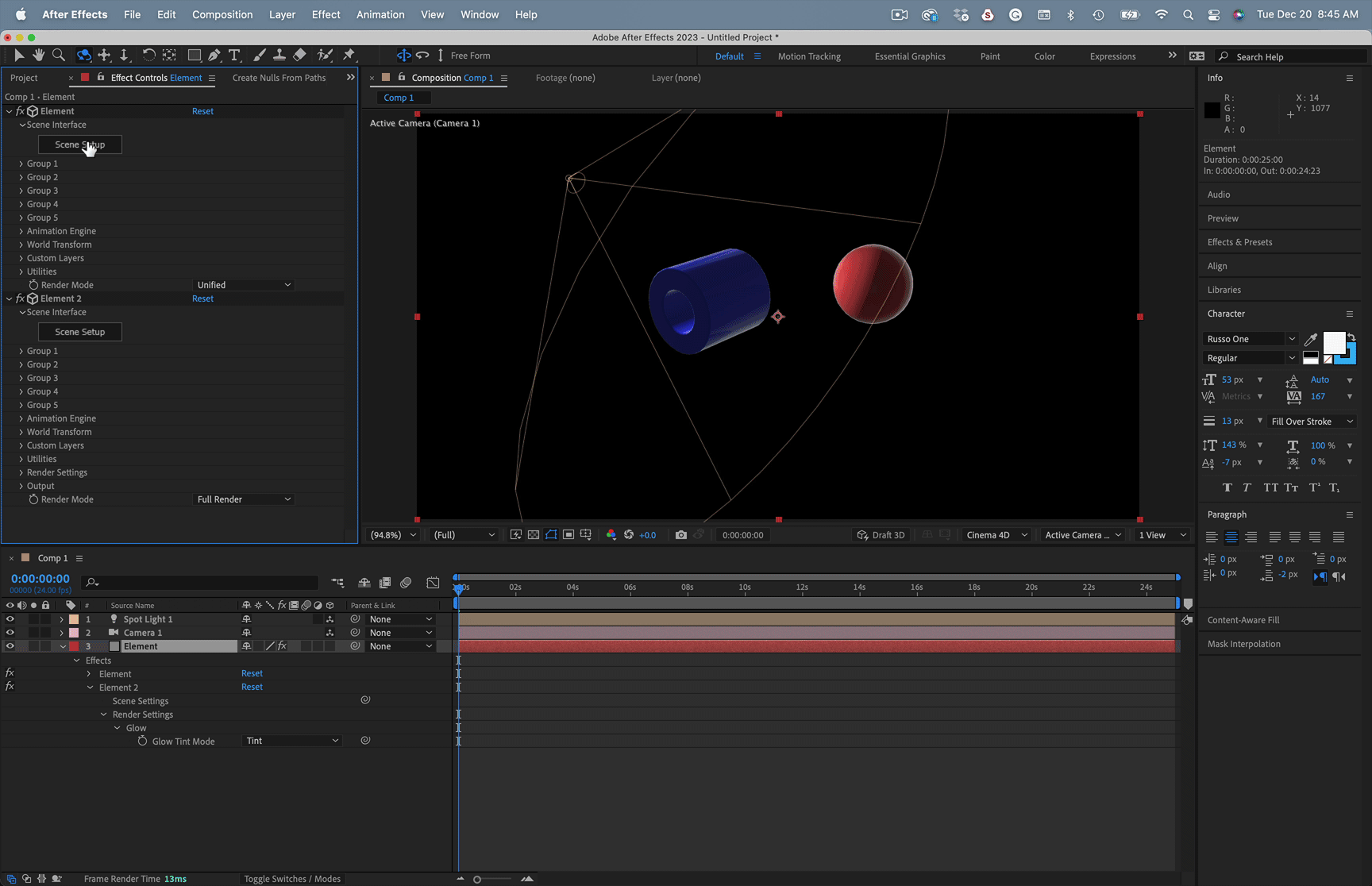The image size is (1372, 886).
Task: Hide the Camera 1 layer
Action: pyautogui.click(x=10, y=633)
